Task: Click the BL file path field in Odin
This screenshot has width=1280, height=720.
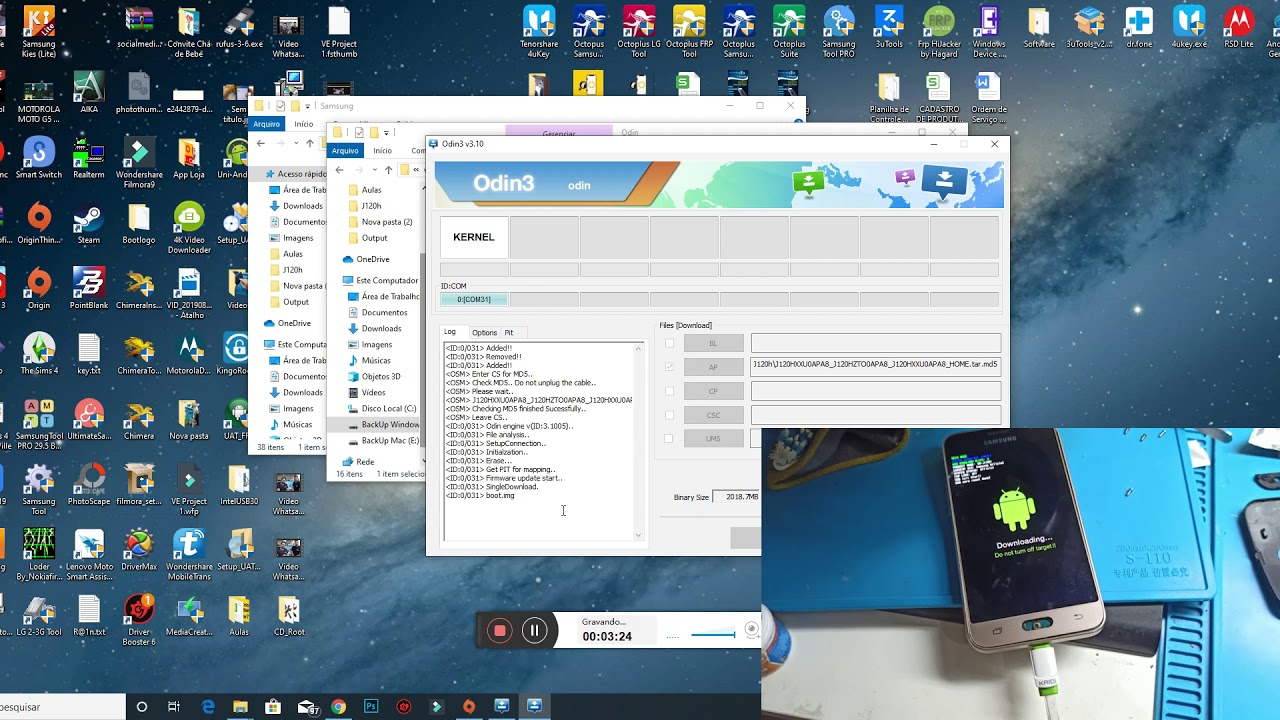Action: coord(876,343)
